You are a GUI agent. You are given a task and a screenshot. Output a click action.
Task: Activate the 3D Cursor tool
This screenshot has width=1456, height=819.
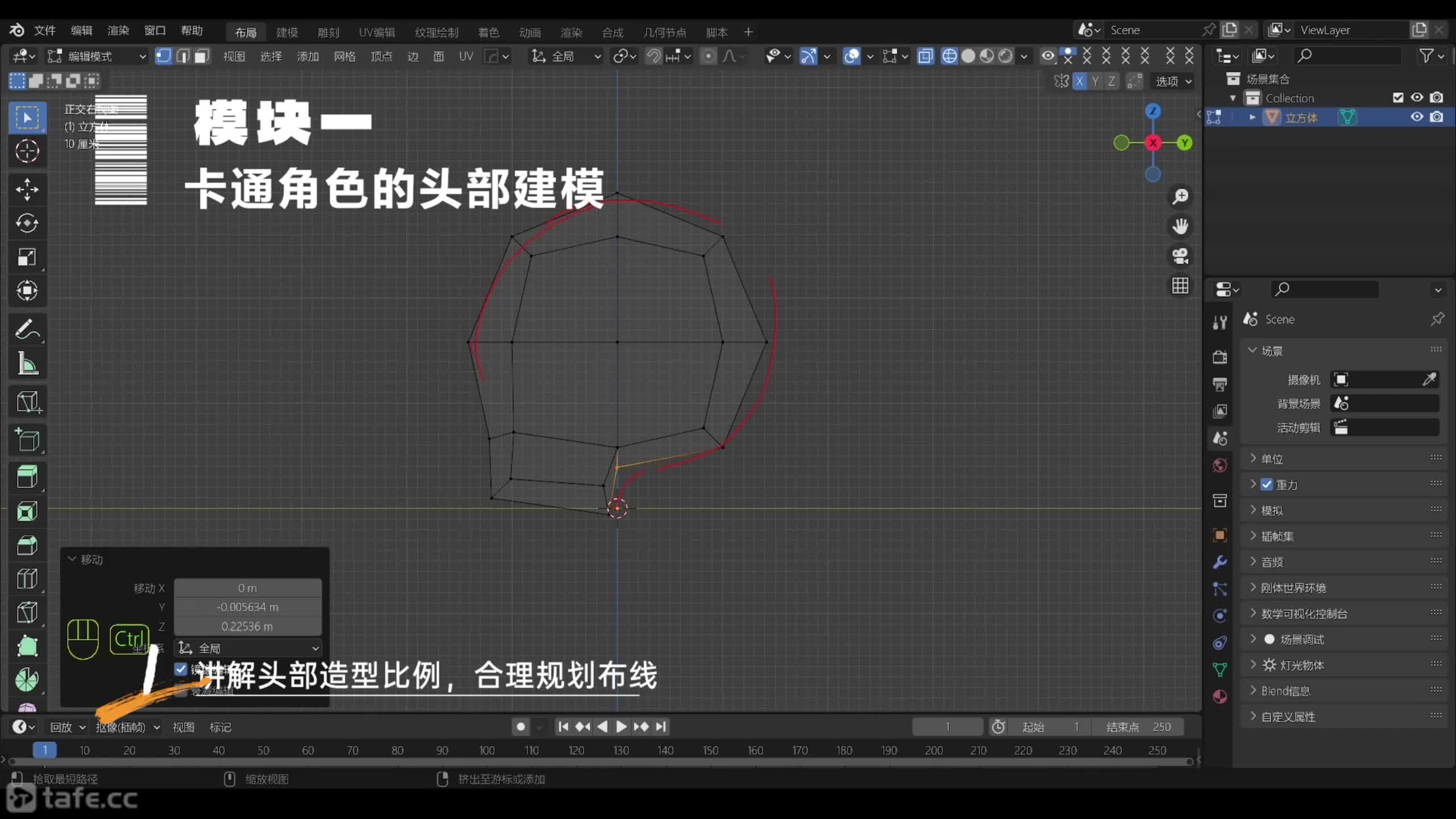(27, 151)
